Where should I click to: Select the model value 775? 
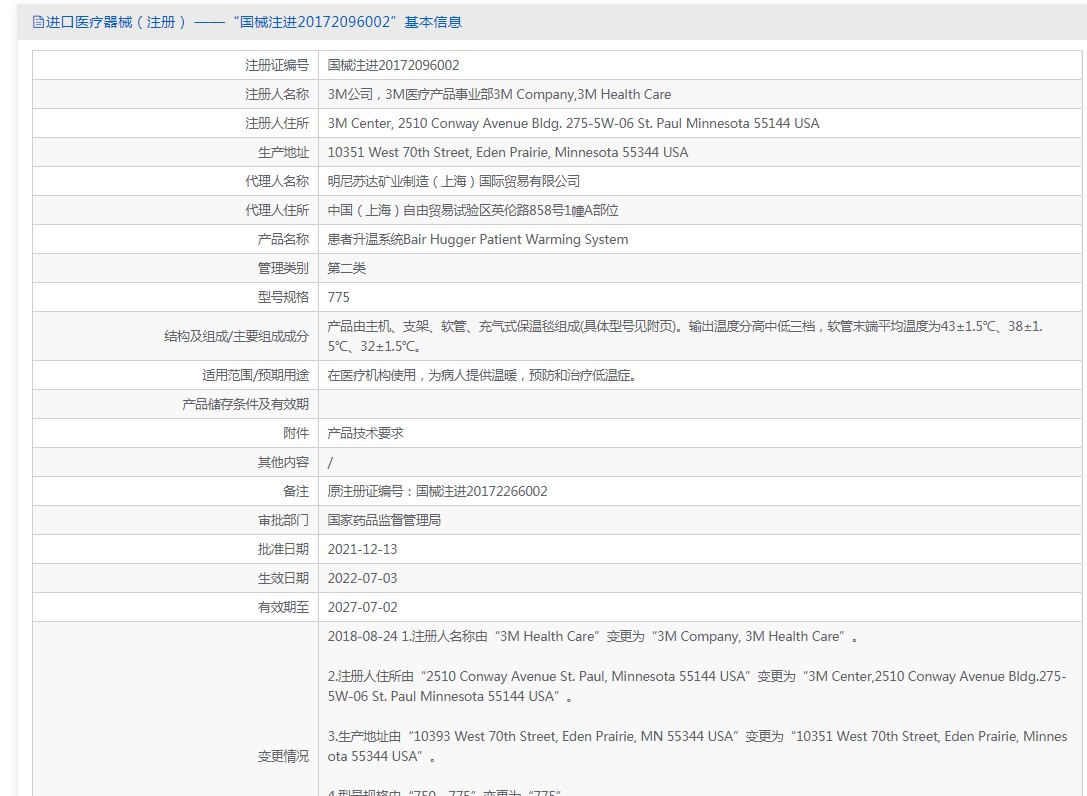tap(338, 297)
